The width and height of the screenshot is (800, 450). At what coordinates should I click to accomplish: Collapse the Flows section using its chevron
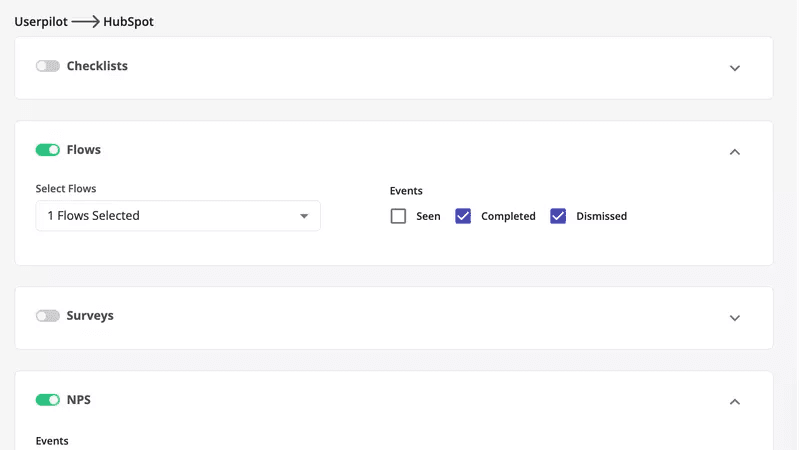click(735, 152)
